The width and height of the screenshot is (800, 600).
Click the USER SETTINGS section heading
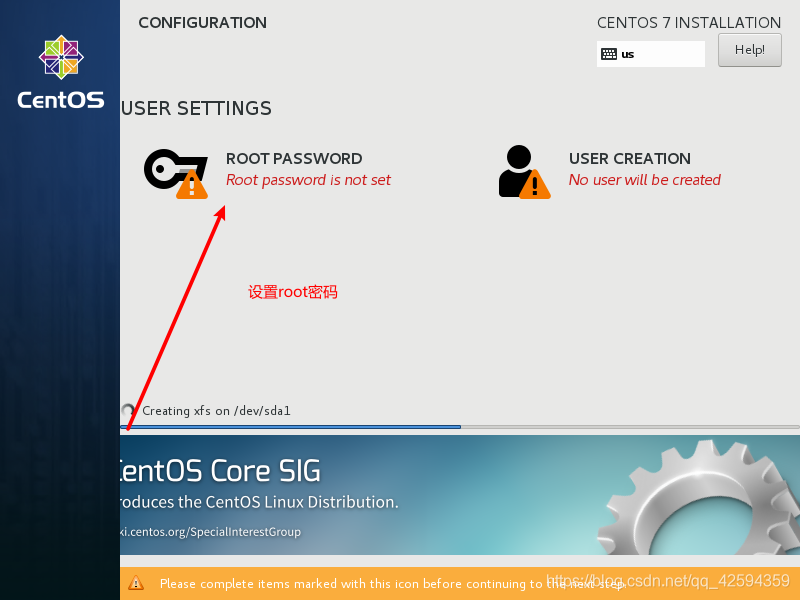point(196,109)
